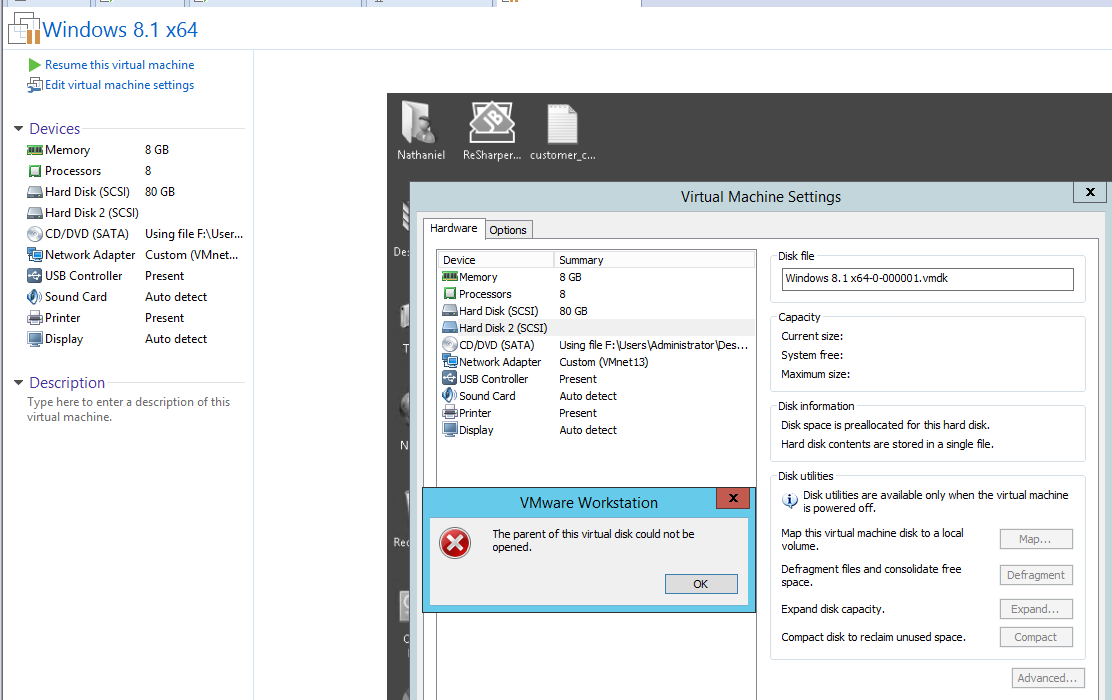Click Resume this virtual machine link
This screenshot has height=700, width=1112.
pos(119,65)
